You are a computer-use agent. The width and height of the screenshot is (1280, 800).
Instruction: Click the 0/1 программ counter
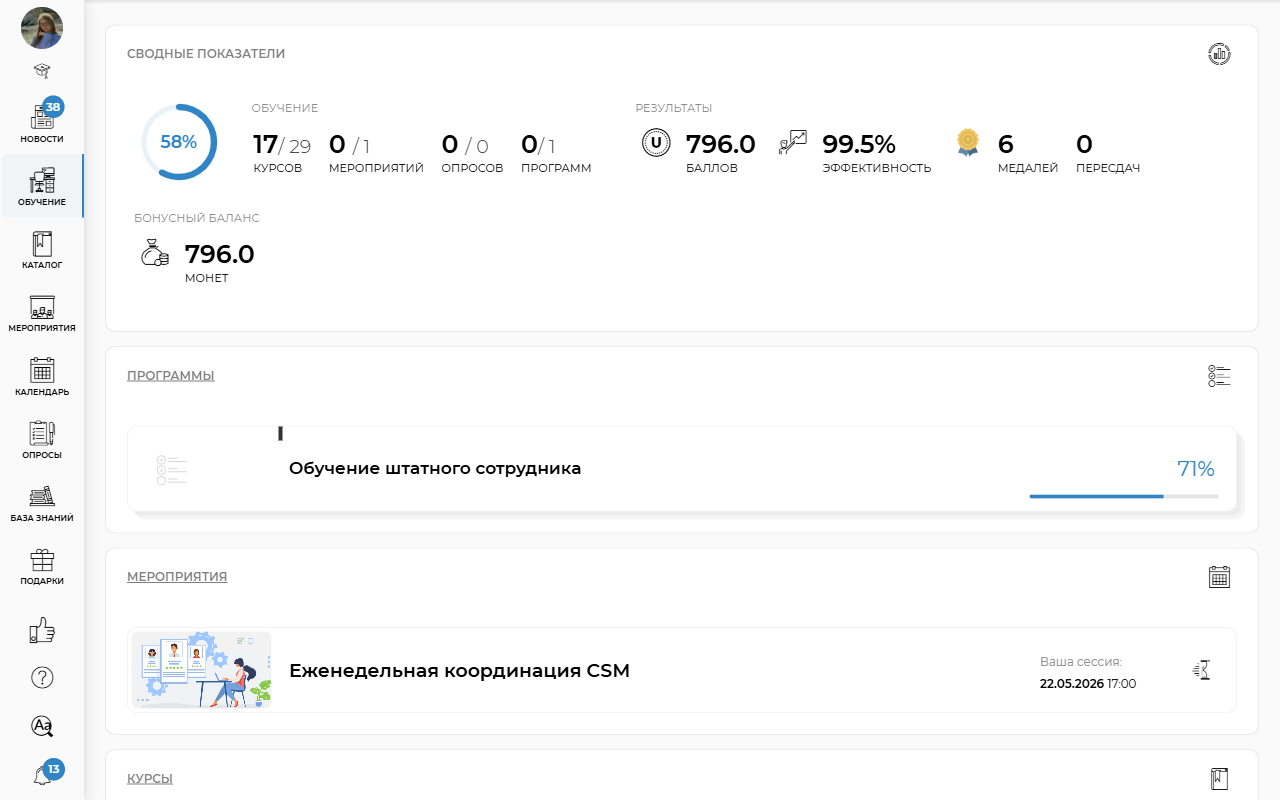coord(556,153)
